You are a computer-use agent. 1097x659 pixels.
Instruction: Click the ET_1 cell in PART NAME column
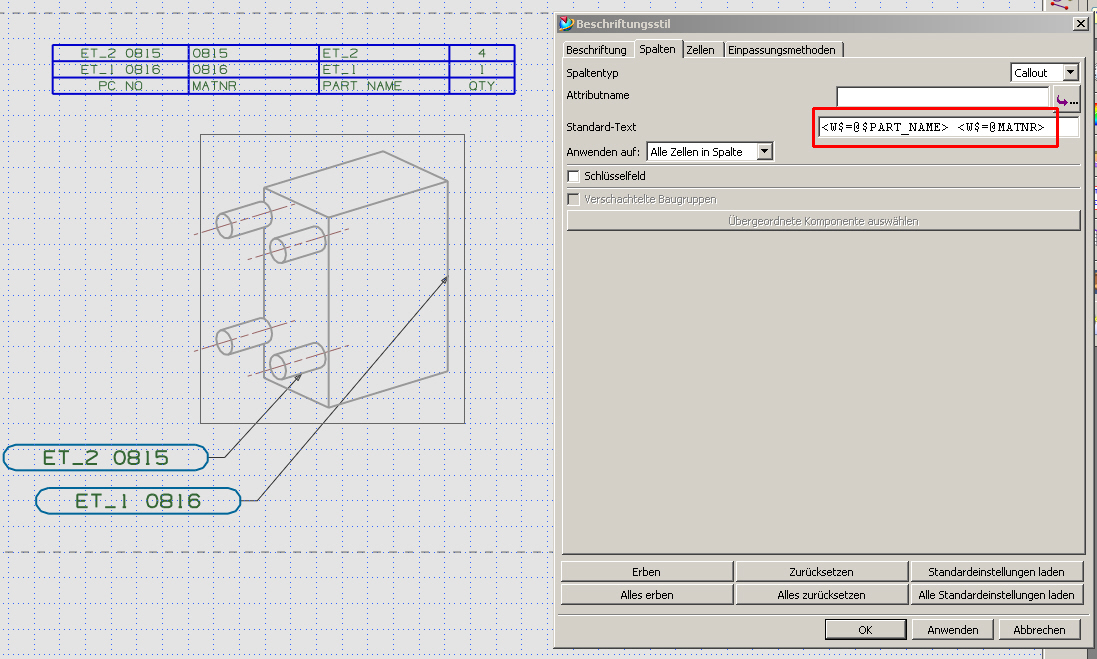383,69
